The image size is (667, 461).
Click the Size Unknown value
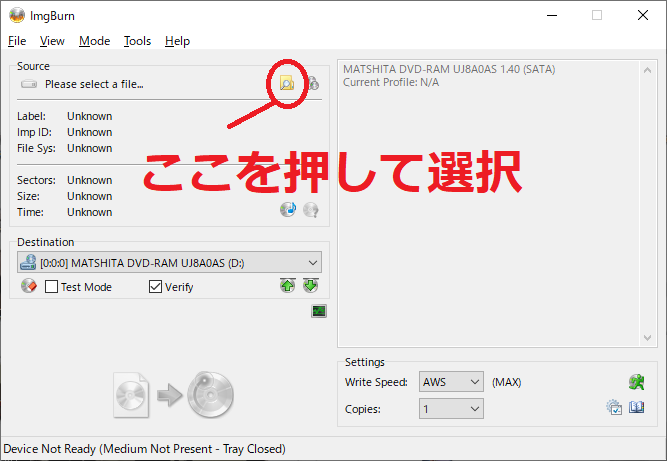click(x=90, y=196)
